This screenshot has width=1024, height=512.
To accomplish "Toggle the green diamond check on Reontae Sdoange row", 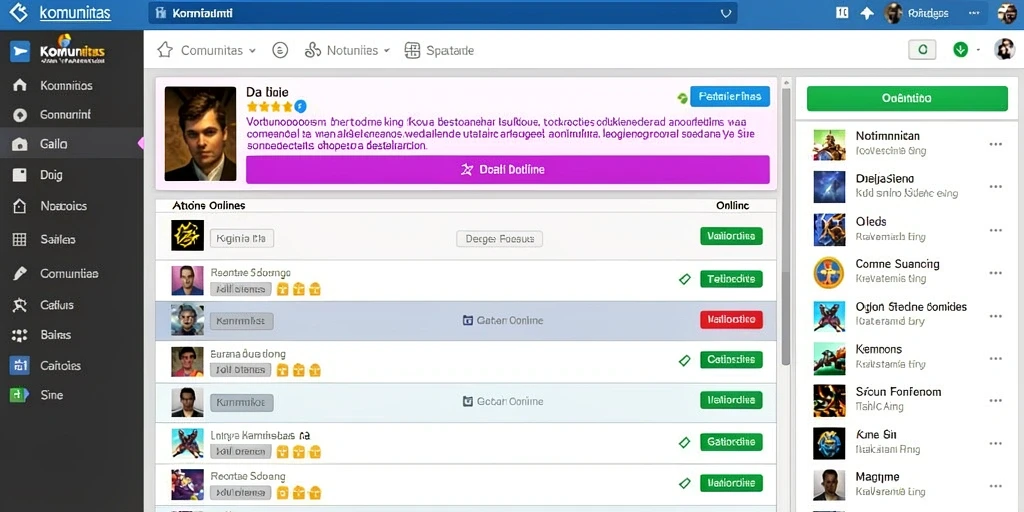I will tap(684, 280).
